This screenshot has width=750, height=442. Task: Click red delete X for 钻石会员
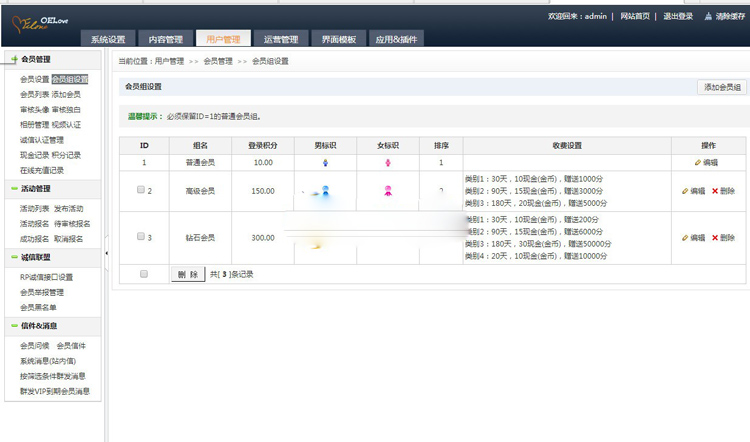pyautogui.click(x=715, y=238)
